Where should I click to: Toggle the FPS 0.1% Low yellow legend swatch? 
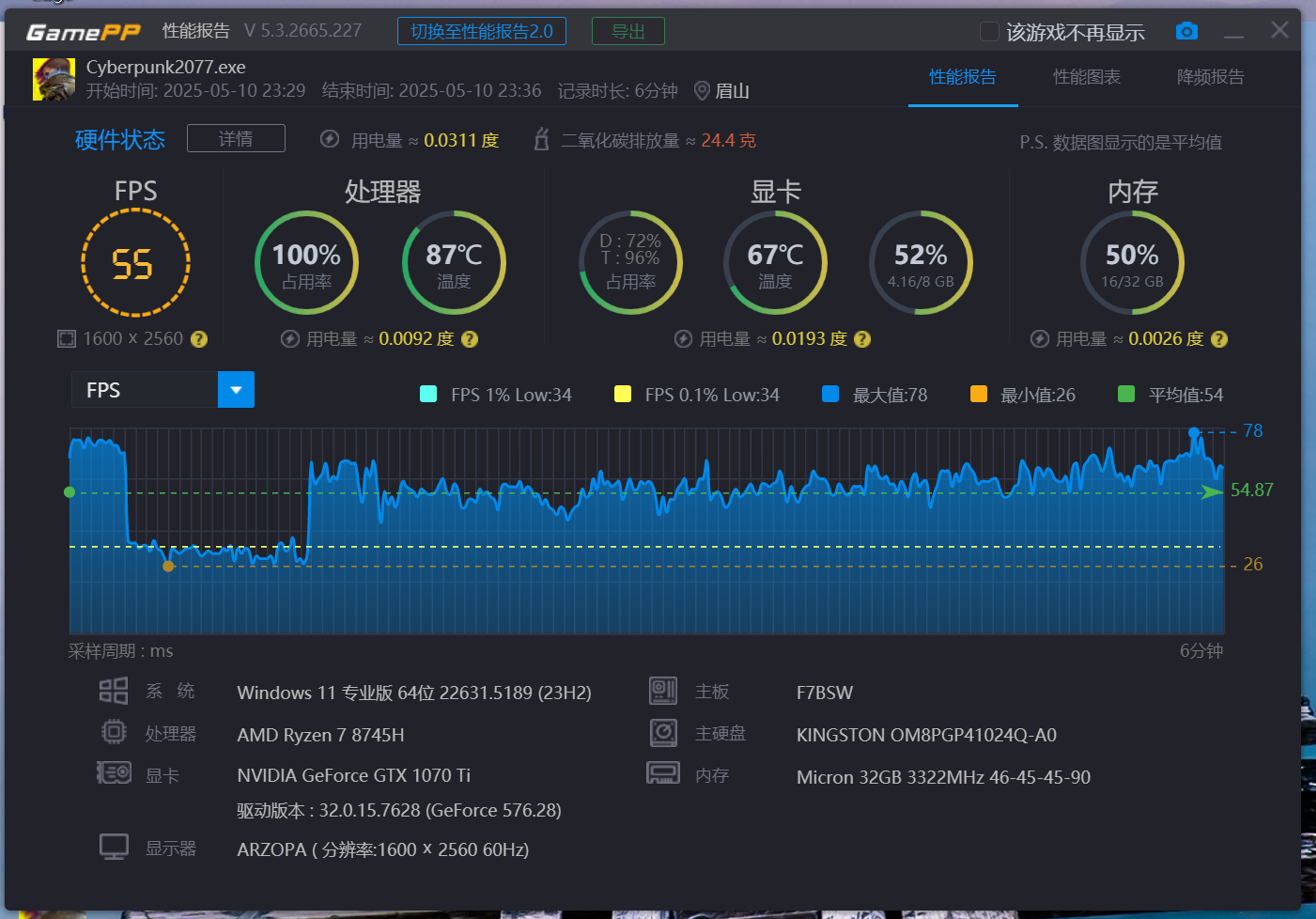pyautogui.click(x=622, y=394)
